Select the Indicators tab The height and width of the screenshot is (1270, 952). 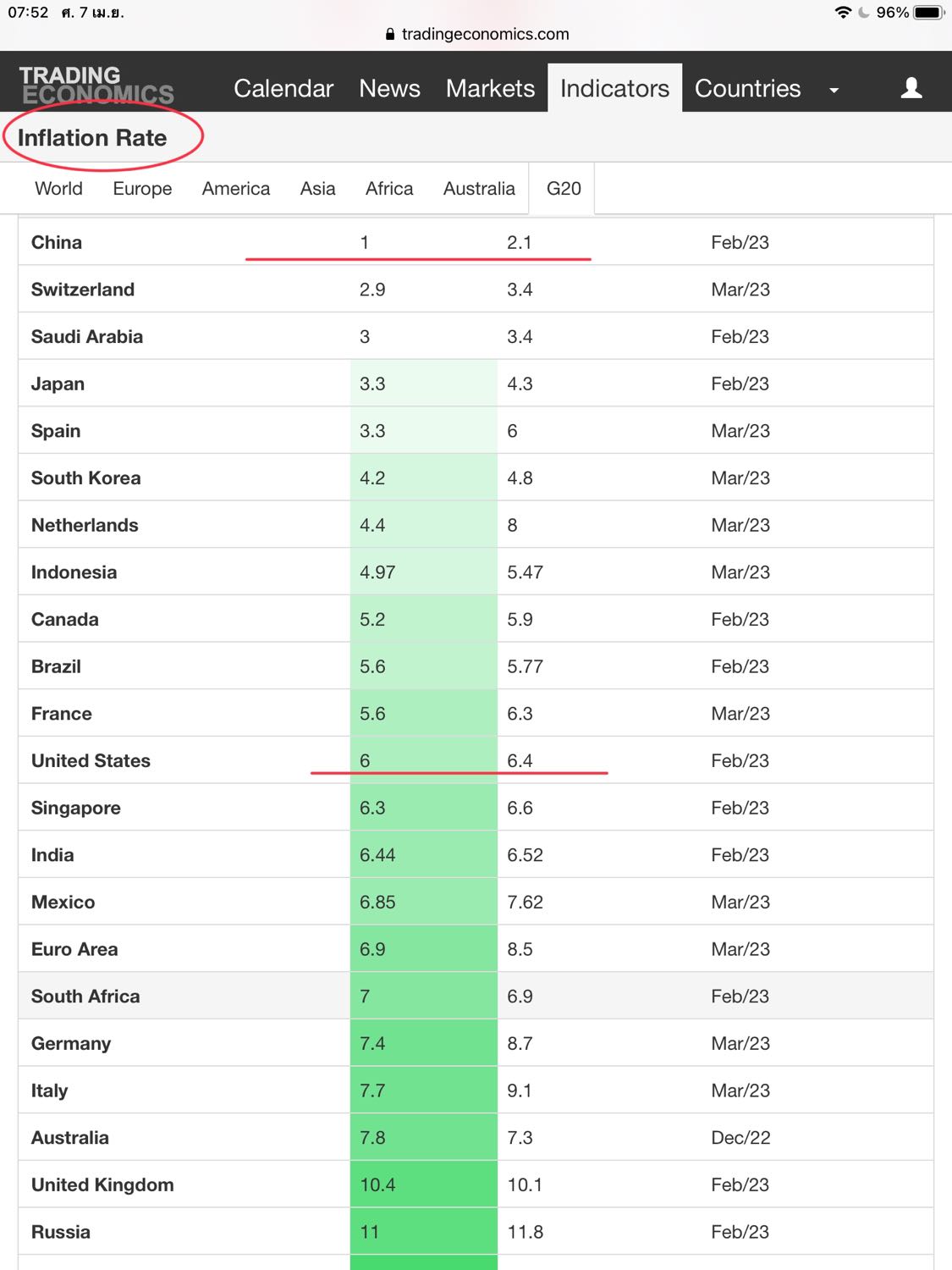coord(614,88)
